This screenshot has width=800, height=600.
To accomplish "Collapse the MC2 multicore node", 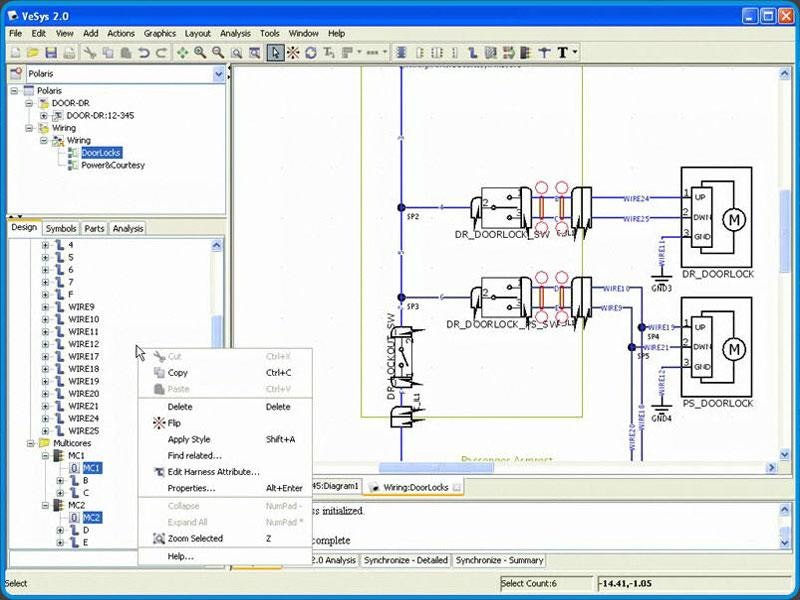I will [45, 505].
